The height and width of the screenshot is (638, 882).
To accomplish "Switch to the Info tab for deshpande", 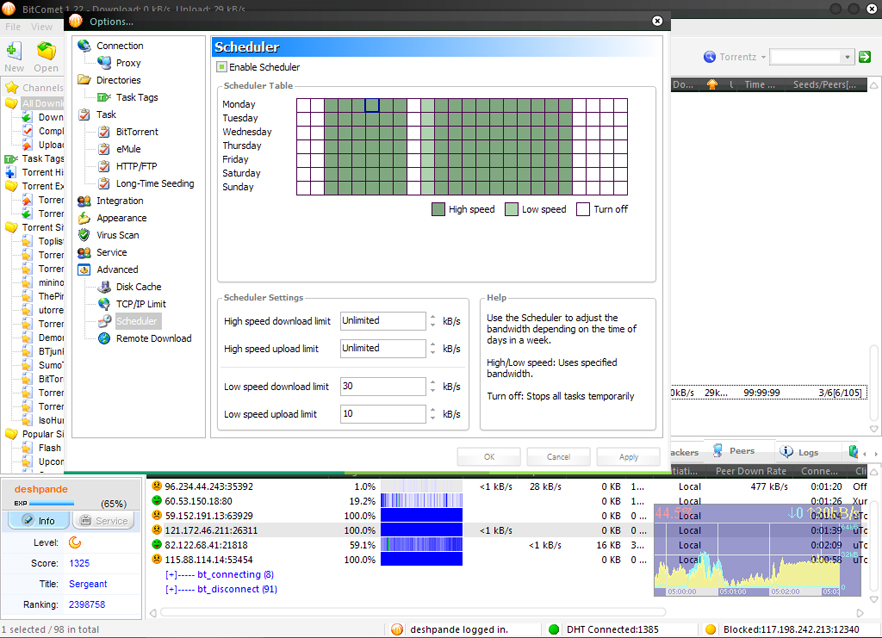I will (x=39, y=520).
